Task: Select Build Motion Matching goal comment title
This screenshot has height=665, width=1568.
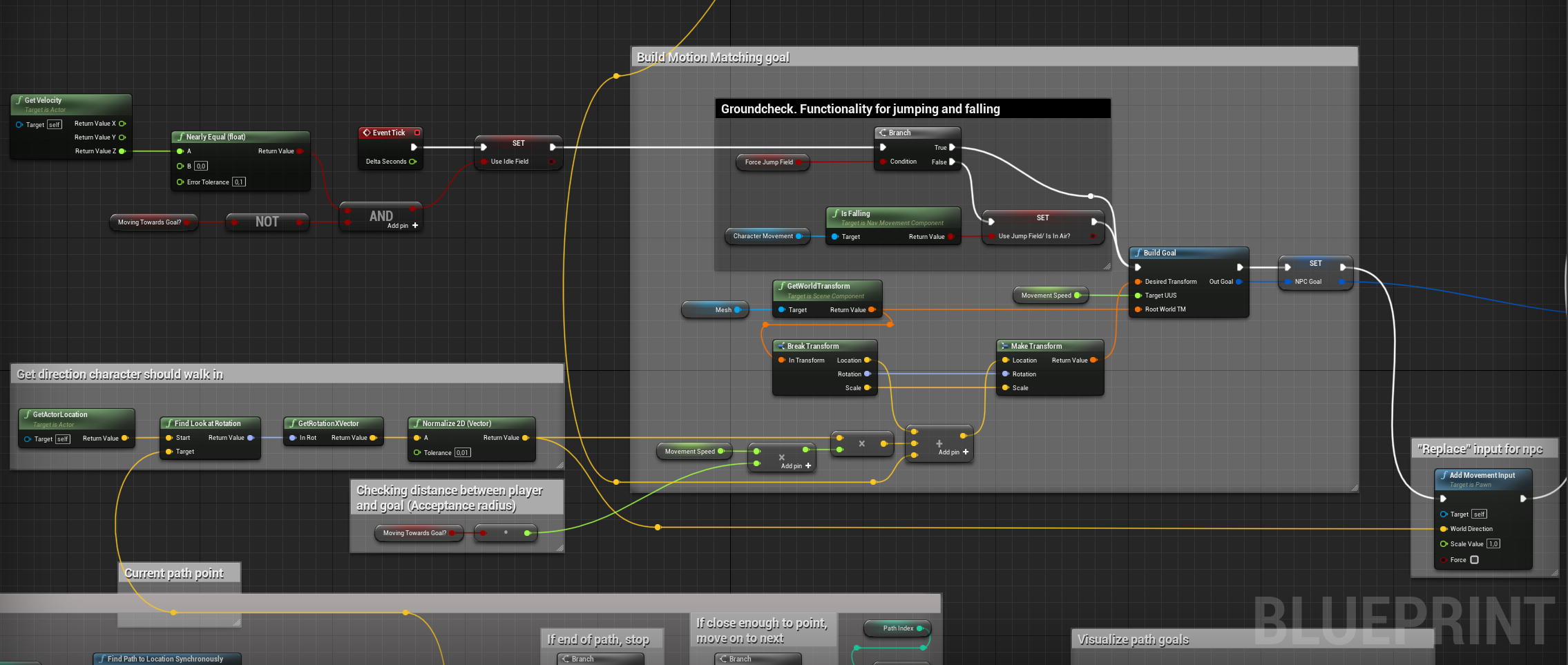Action: tap(713, 57)
